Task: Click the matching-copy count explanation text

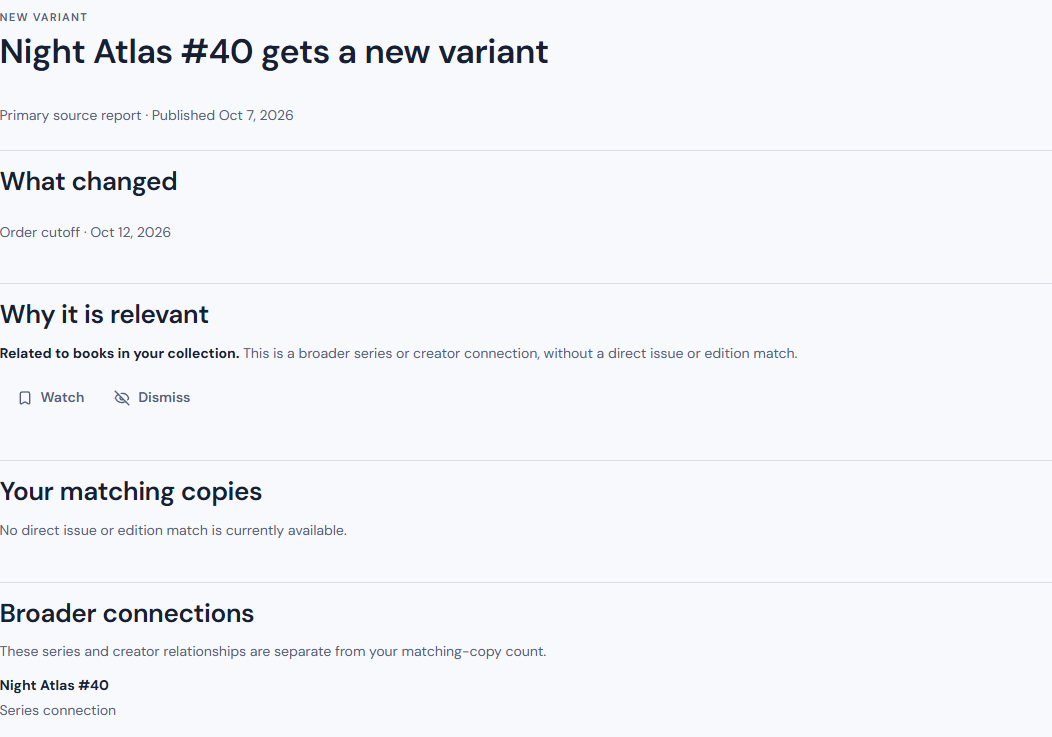Action: click(273, 652)
